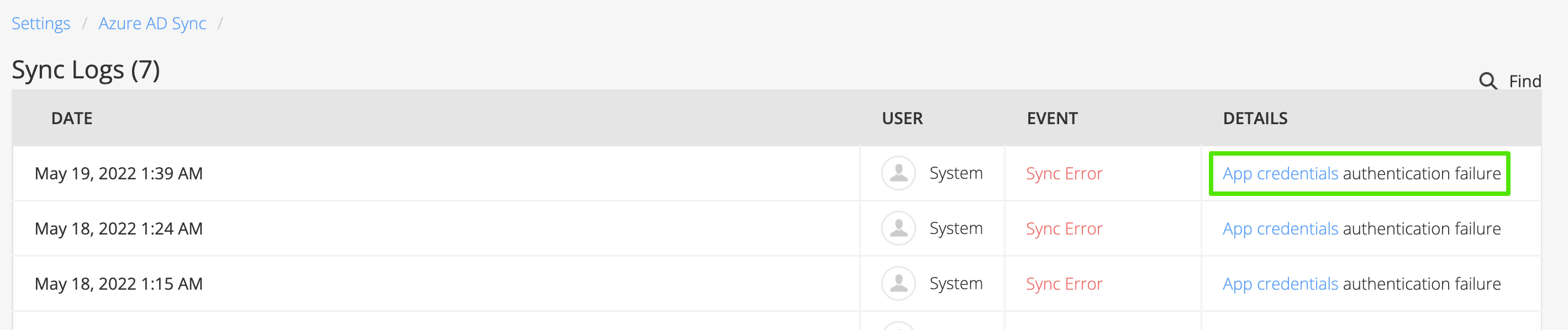Sort by the DETAILS column header
1568x330 pixels.
1255,119
